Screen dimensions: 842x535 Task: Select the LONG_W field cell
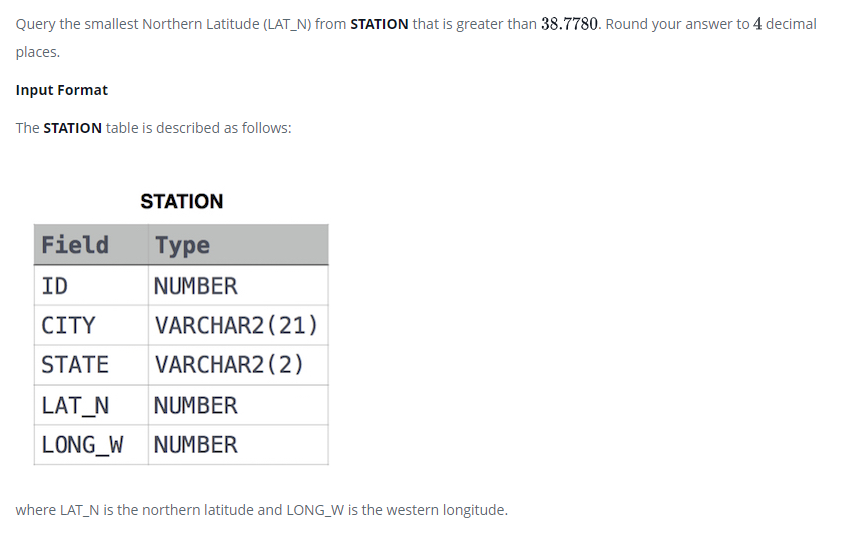(91, 445)
